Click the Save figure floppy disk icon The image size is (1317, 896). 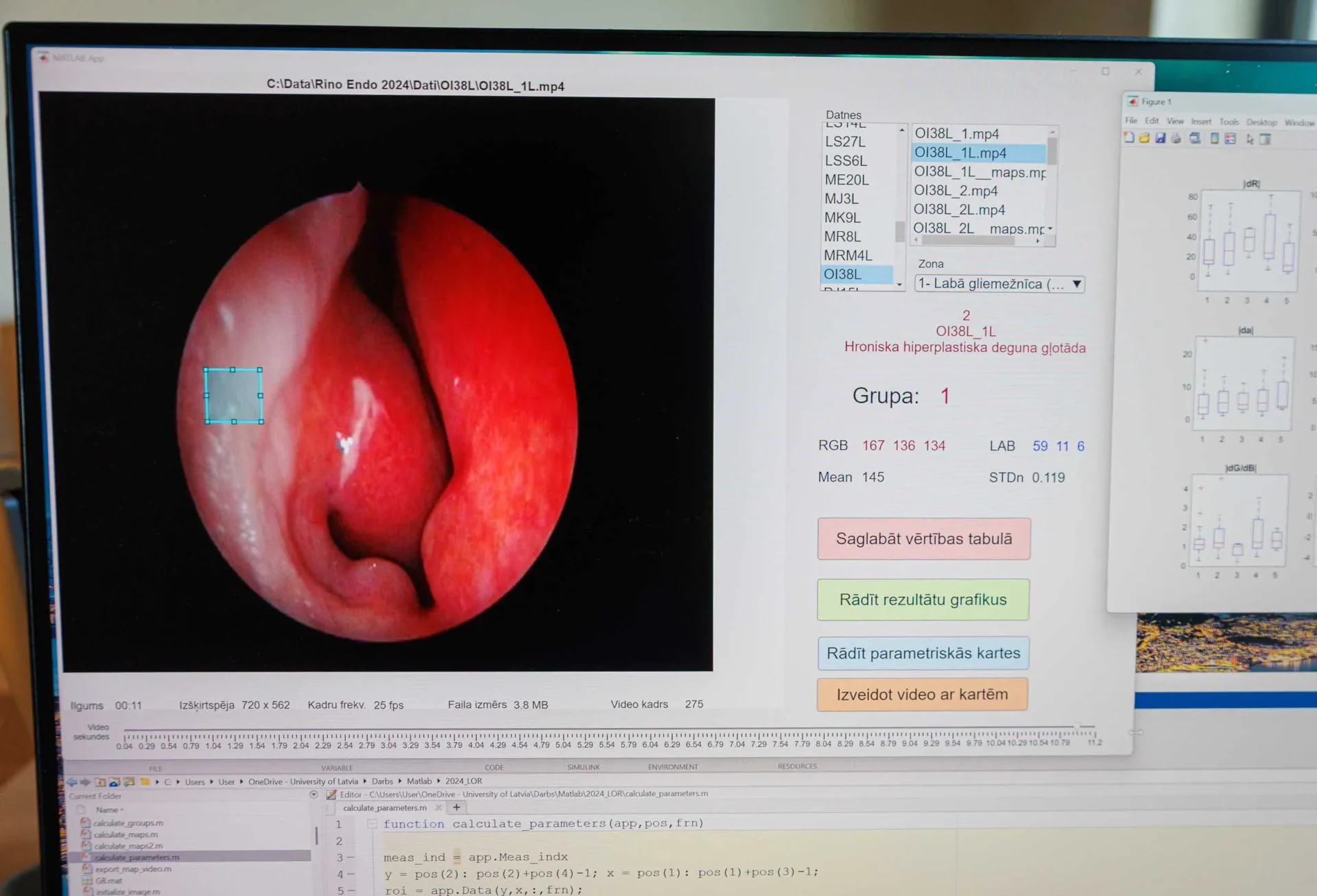(1160, 139)
